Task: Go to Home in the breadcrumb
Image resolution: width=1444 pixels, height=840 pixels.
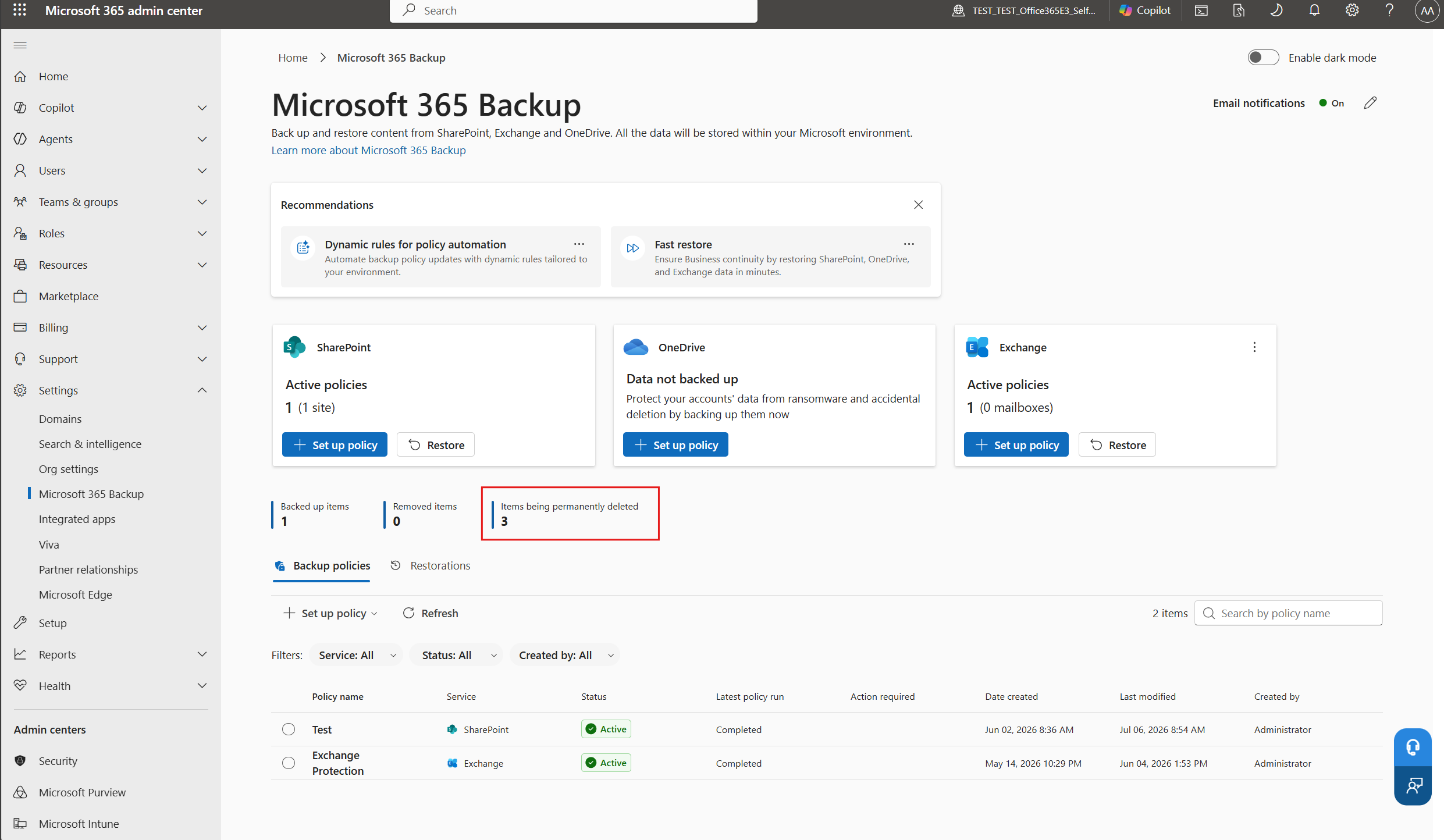Action: coord(293,58)
